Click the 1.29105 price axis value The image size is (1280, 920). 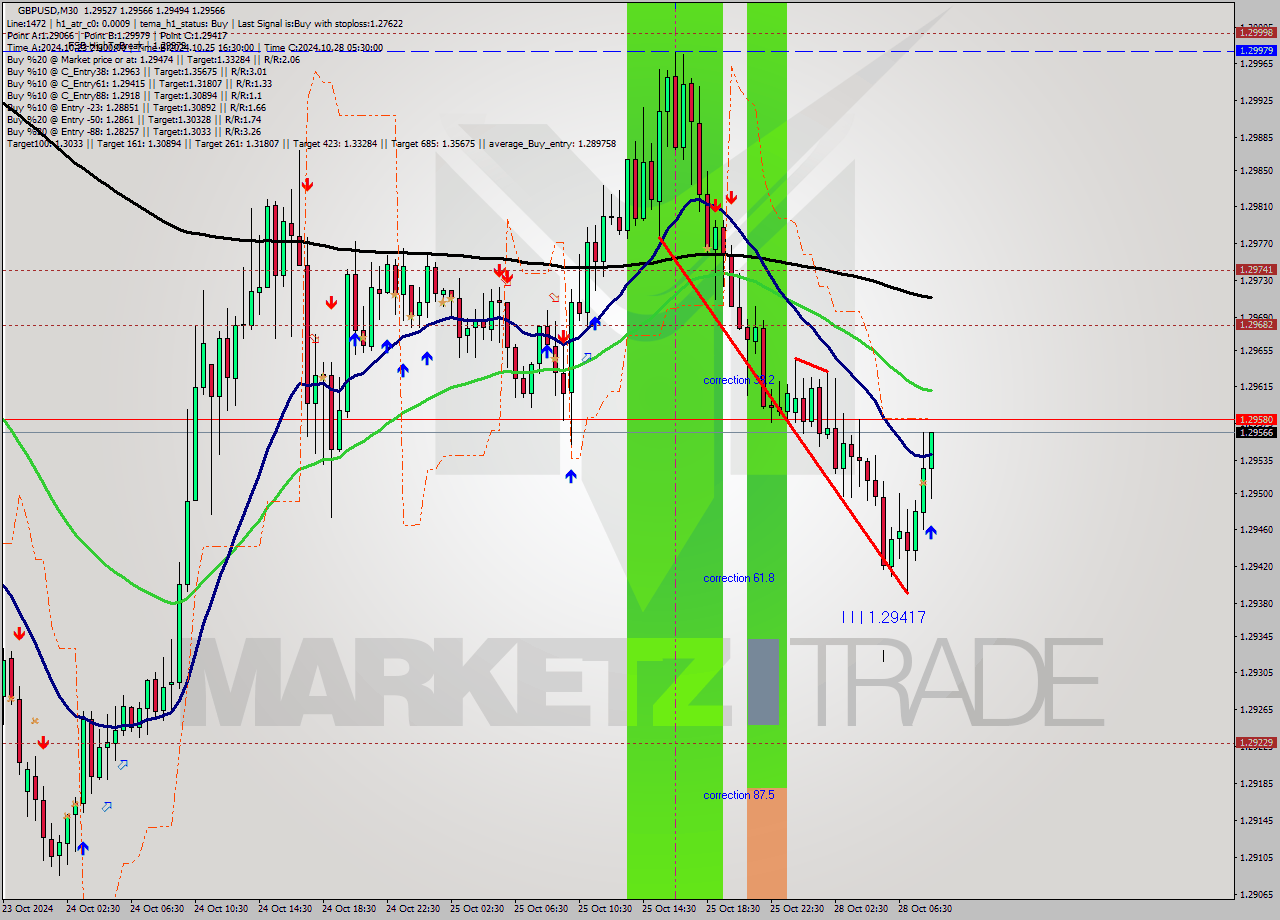[x=1257, y=858]
